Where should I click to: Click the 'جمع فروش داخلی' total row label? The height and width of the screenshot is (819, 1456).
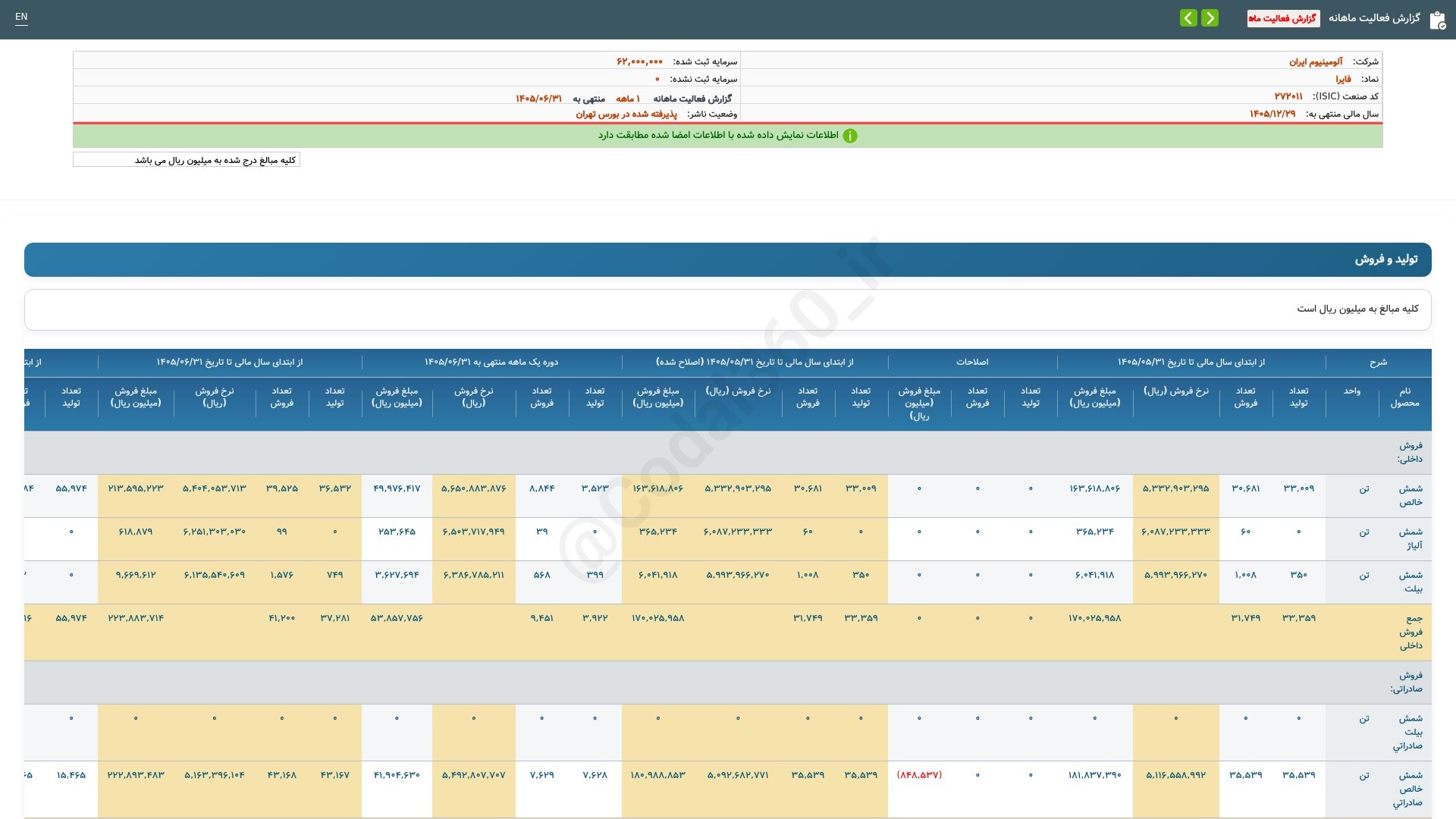1410,632
